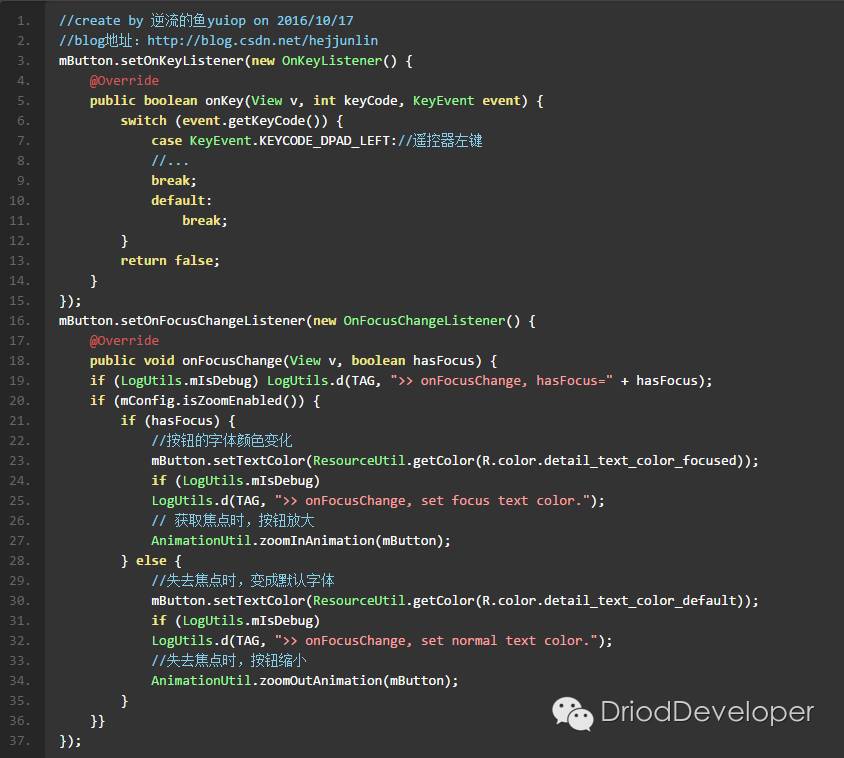Click 'if (LogUtils.mIsDebug)' on line 31
This screenshot has height=758, width=844.
(235, 621)
